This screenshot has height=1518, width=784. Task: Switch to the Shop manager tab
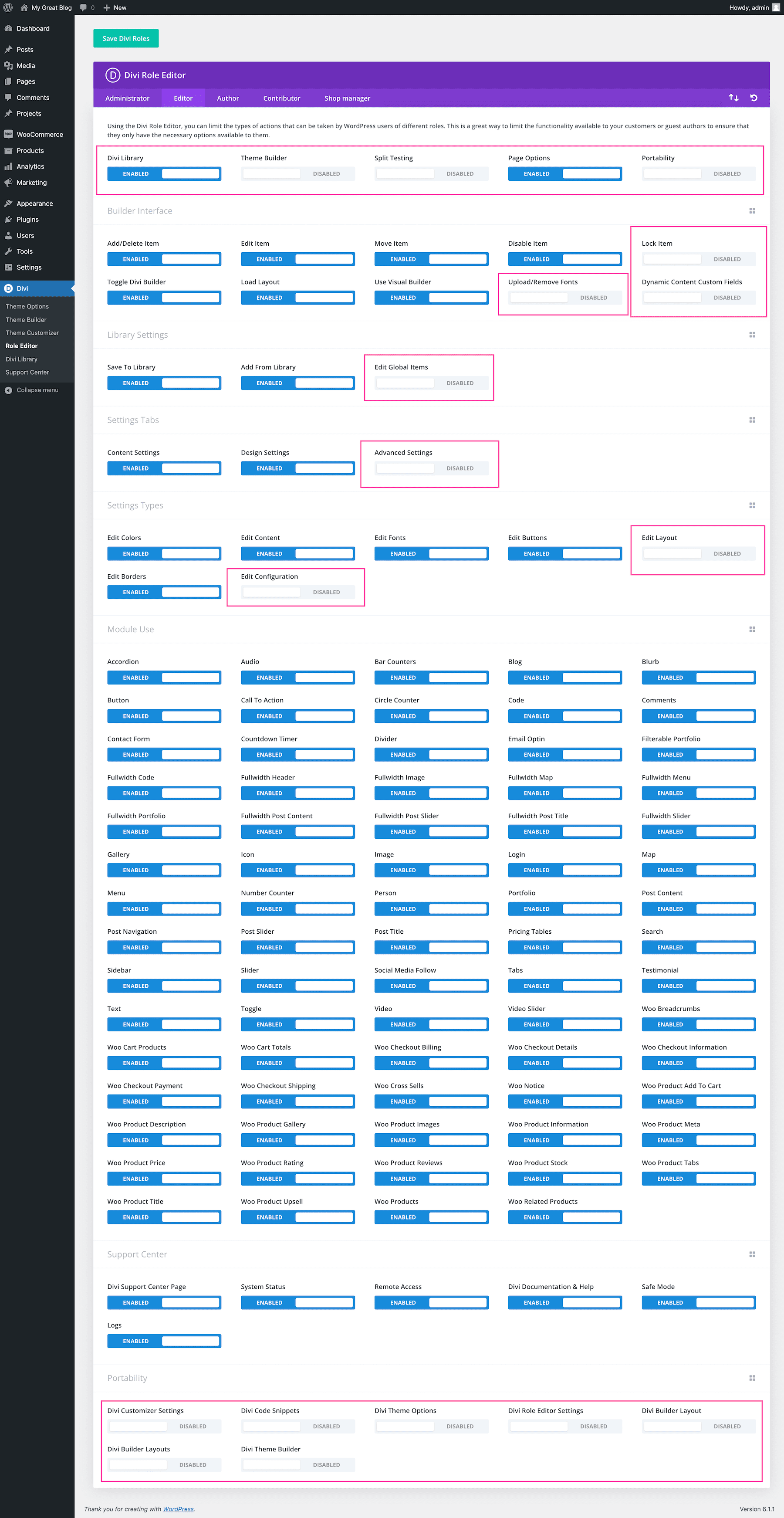[347, 98]
